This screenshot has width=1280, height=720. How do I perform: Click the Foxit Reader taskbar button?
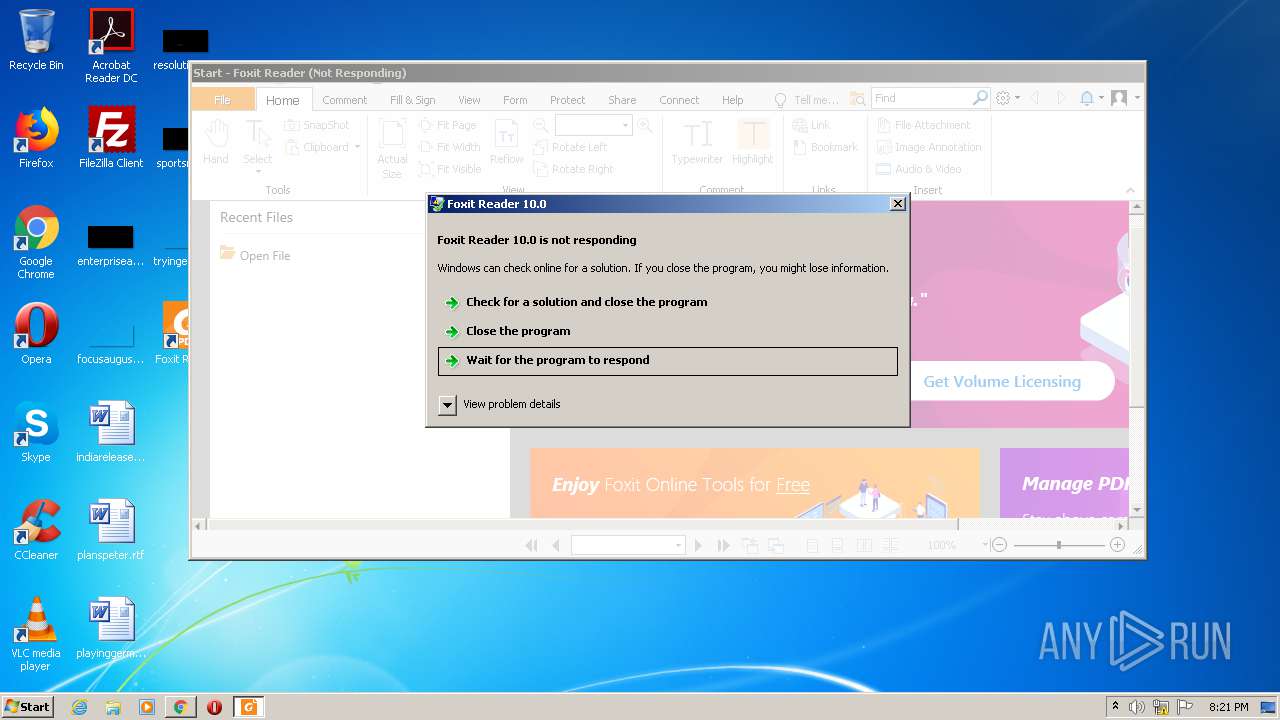(x=248, y=707)
